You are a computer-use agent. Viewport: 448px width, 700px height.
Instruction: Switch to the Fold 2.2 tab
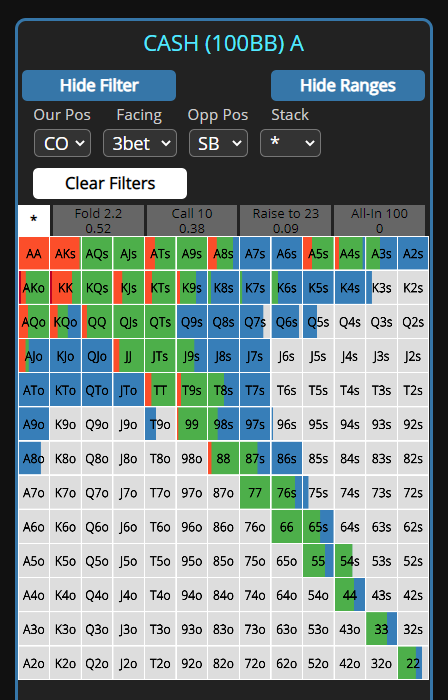(x=98, y=221)
